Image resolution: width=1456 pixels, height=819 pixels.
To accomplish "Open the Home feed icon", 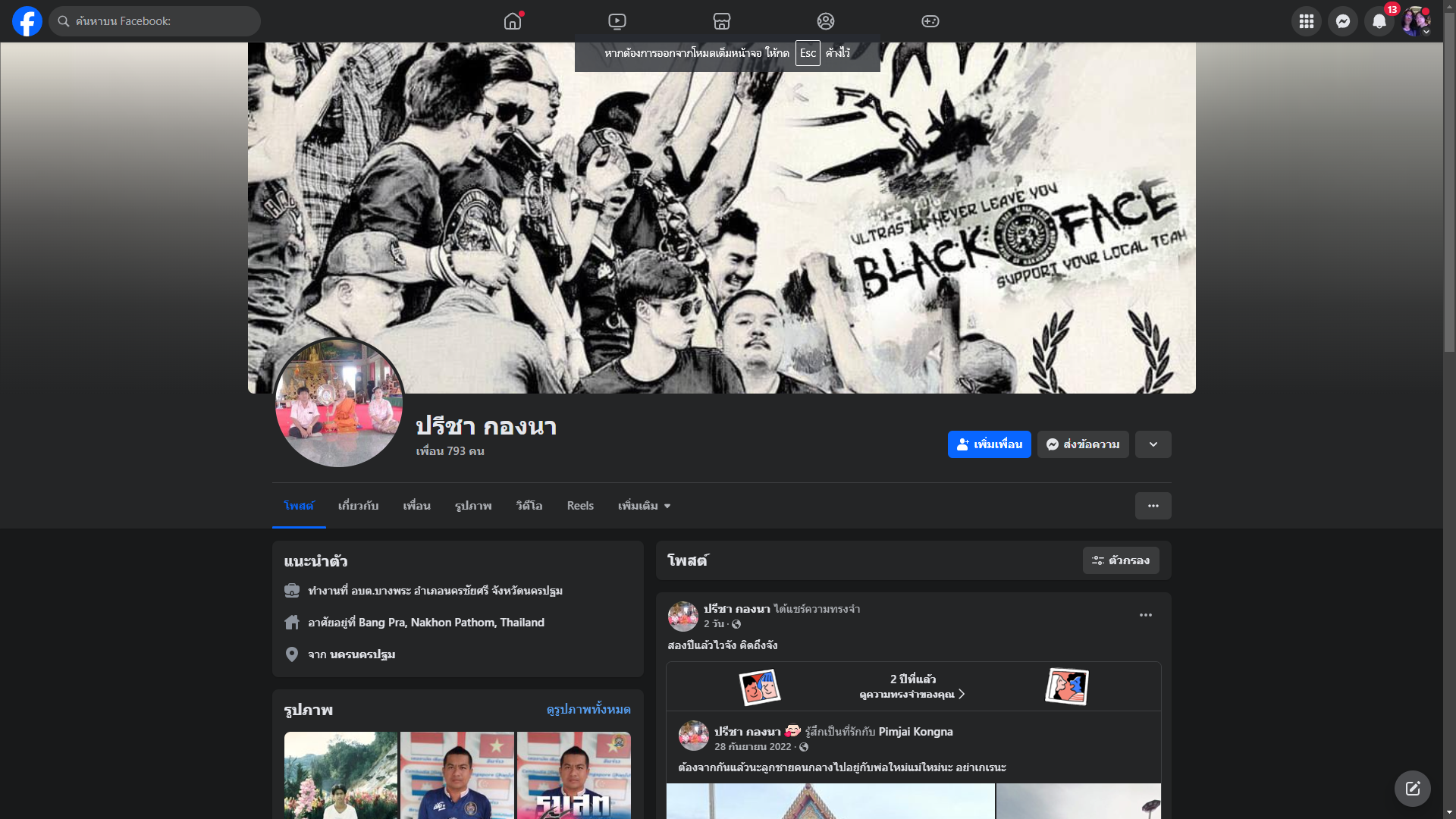I will click(513, 21).
